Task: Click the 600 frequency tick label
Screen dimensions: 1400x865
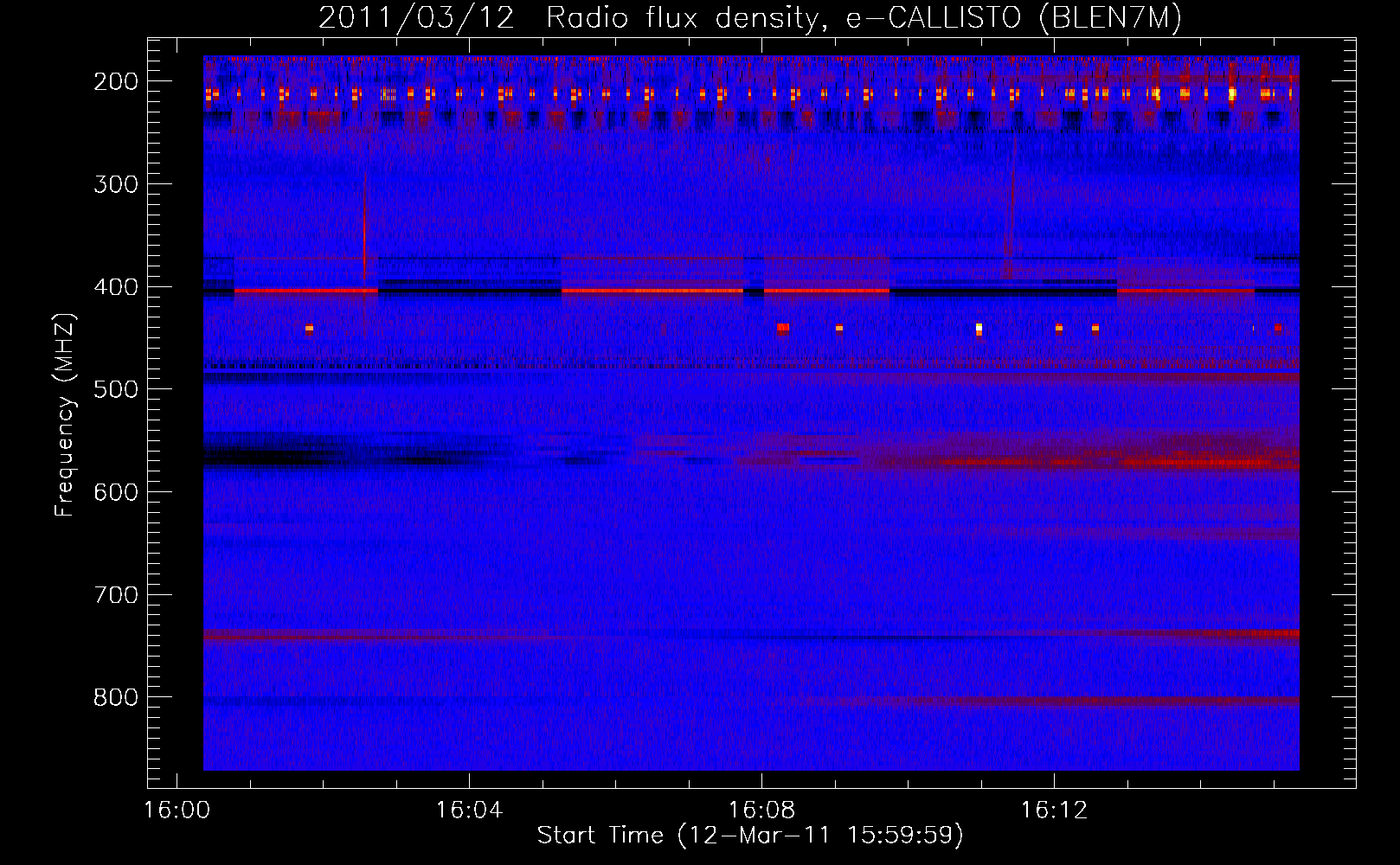Action: coord(116,492)
